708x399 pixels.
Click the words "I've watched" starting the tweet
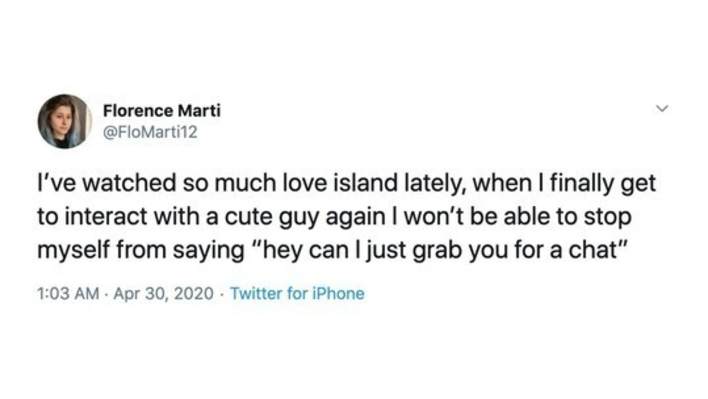(107, 183)
